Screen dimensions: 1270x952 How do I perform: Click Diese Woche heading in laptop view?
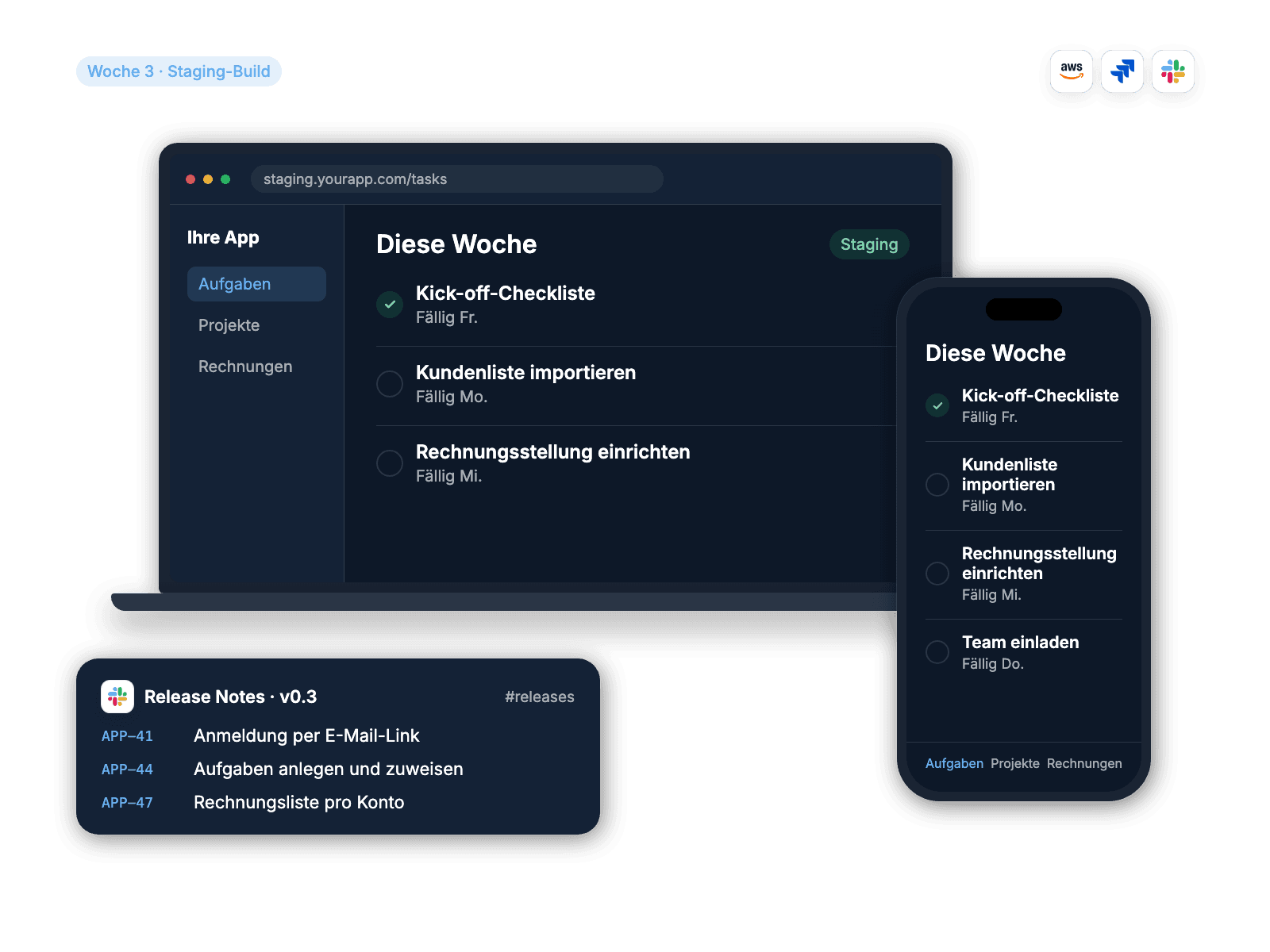[x=456, y=244]
